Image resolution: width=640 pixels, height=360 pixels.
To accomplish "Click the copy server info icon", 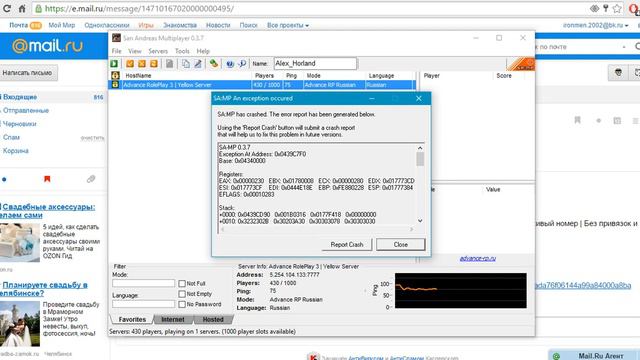I will 186,64.
